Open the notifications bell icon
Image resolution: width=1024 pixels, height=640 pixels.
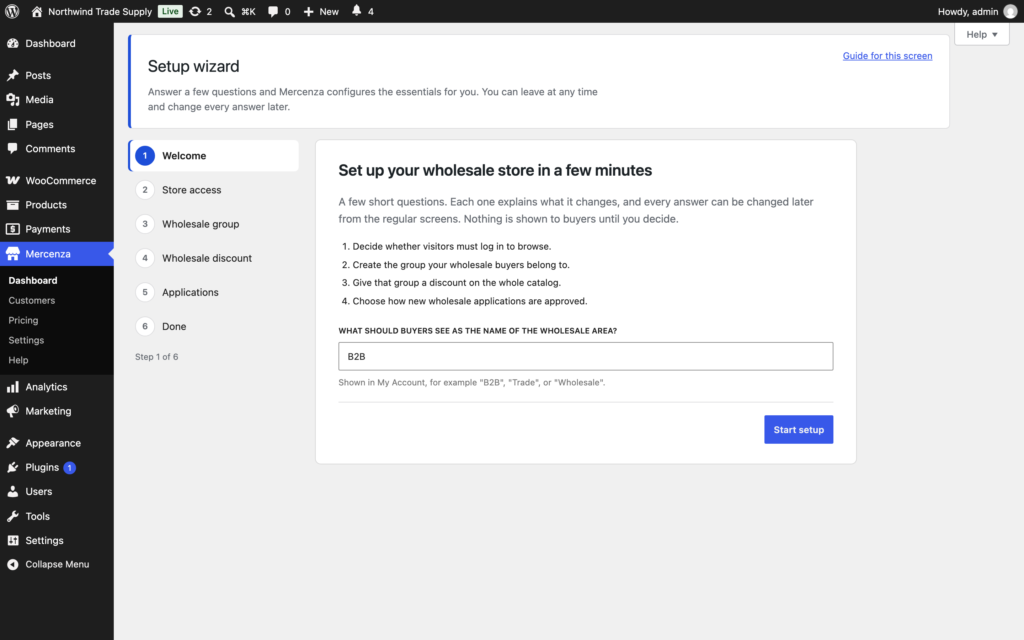pos(357,10)
